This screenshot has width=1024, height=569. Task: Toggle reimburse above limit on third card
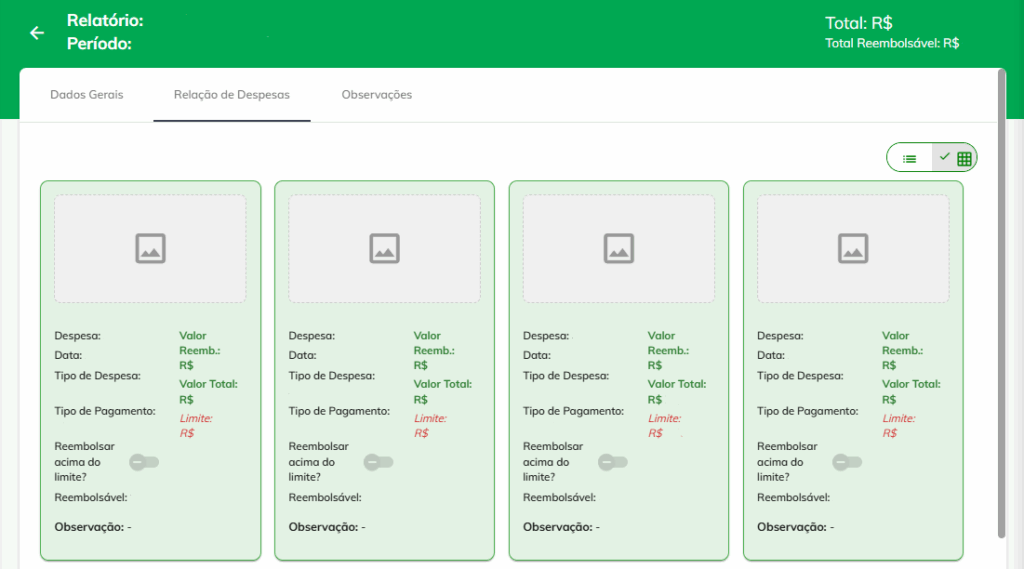pos(613,462)
